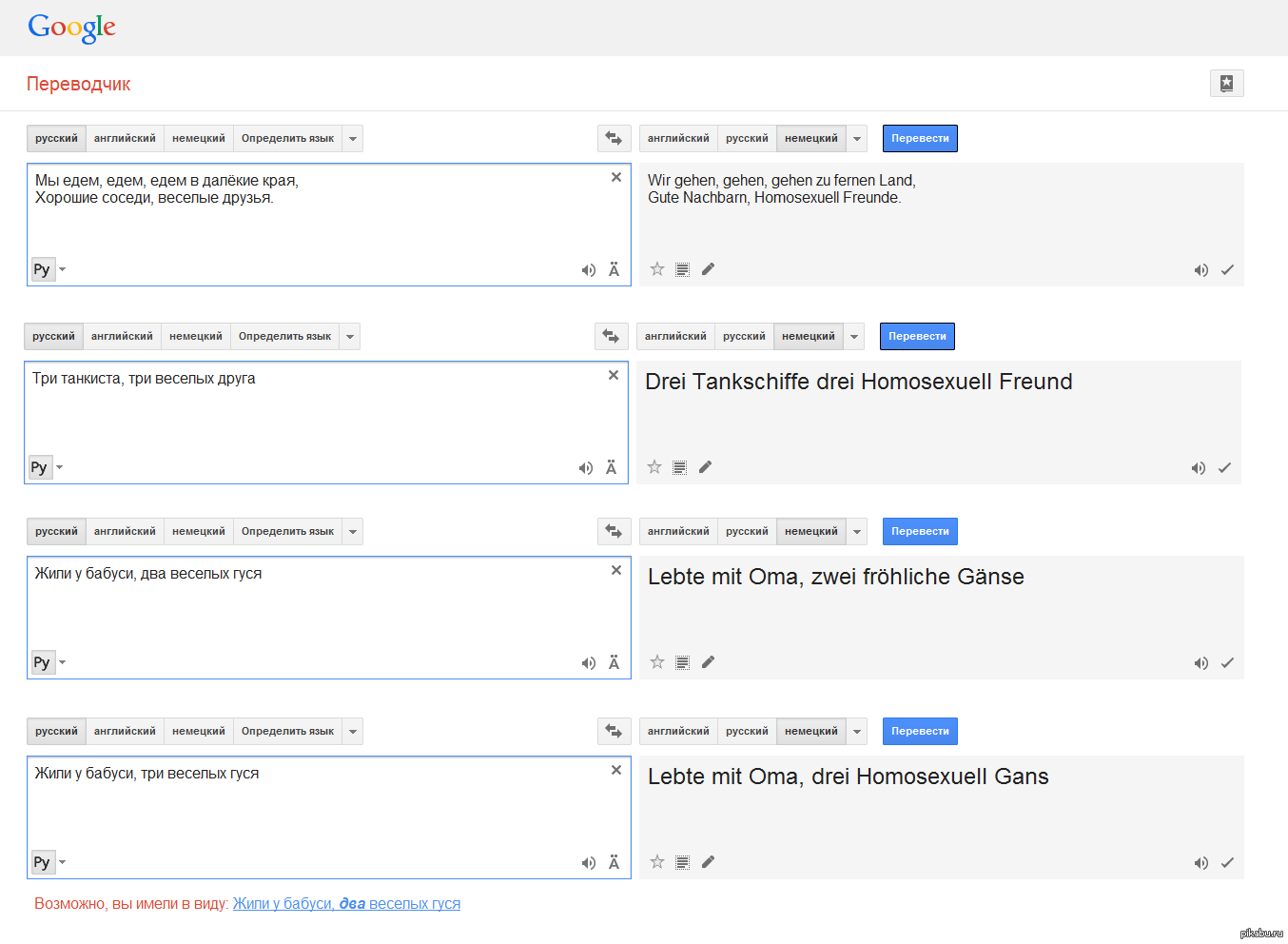This screenshot has width=1288, height=944.
Task: Swap languages in the first translator panel
Action: tap(614, 139)
